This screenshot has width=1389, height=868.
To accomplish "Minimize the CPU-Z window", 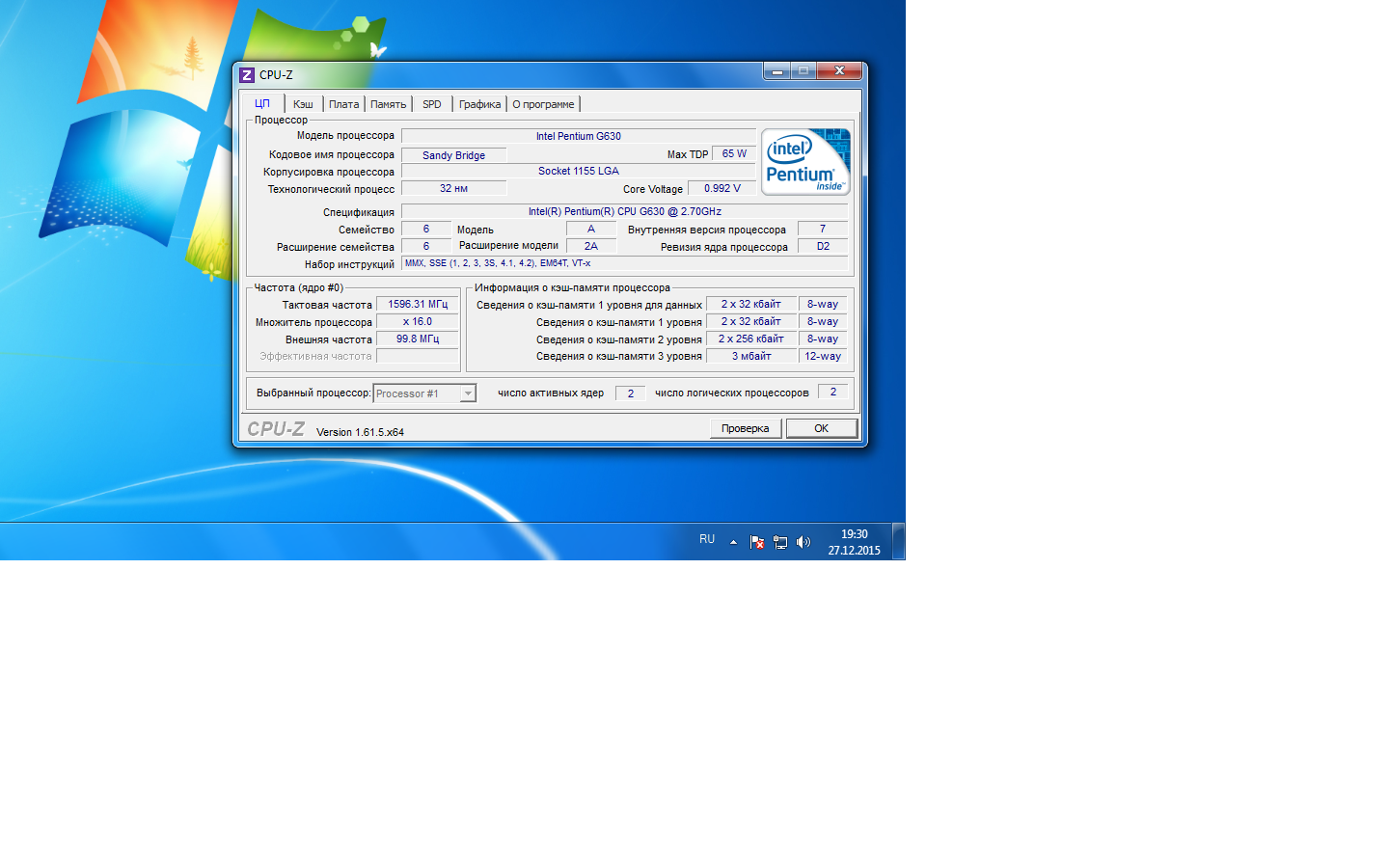I will click(777, 71).
